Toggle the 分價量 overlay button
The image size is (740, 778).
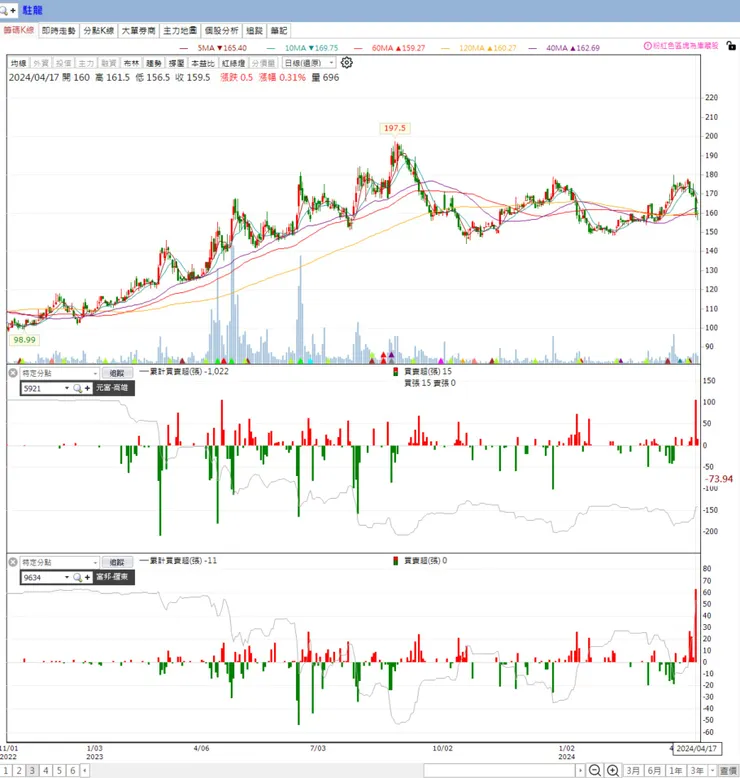[263, 63]
